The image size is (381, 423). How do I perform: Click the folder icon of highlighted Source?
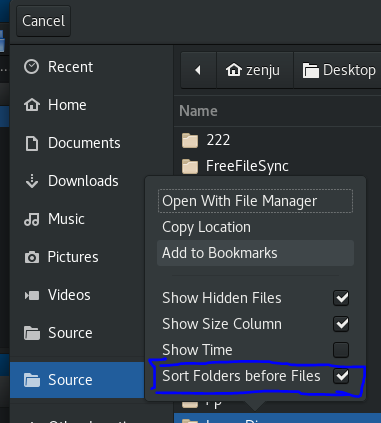coord(32,380)
